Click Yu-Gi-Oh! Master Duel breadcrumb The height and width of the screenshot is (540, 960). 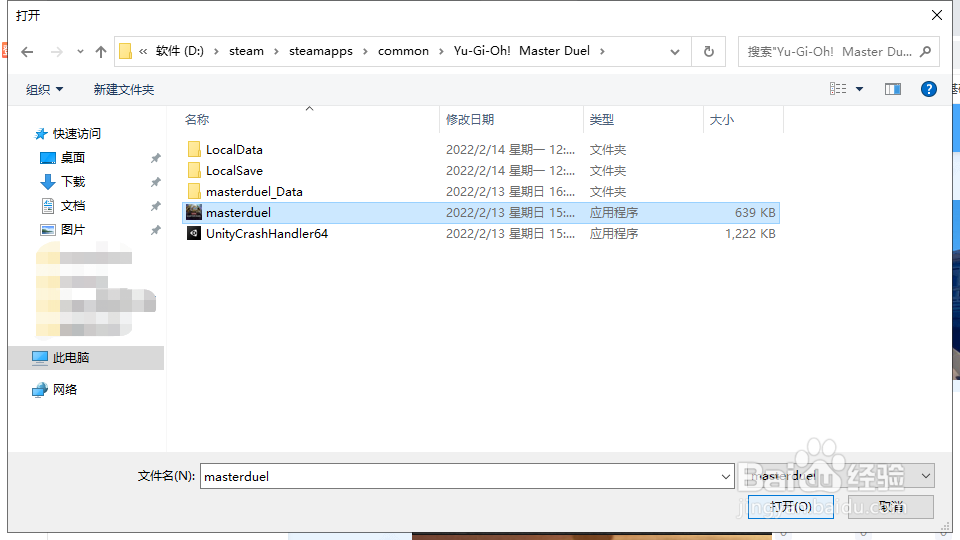(x=522, y=51)
